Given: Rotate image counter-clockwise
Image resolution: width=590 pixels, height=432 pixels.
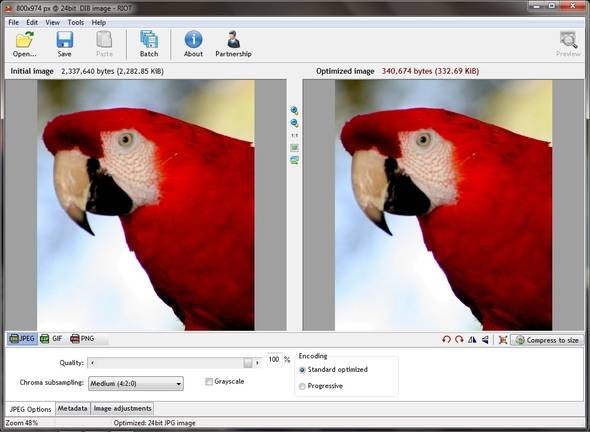Looking at the screenshot, I should point(446,340).
